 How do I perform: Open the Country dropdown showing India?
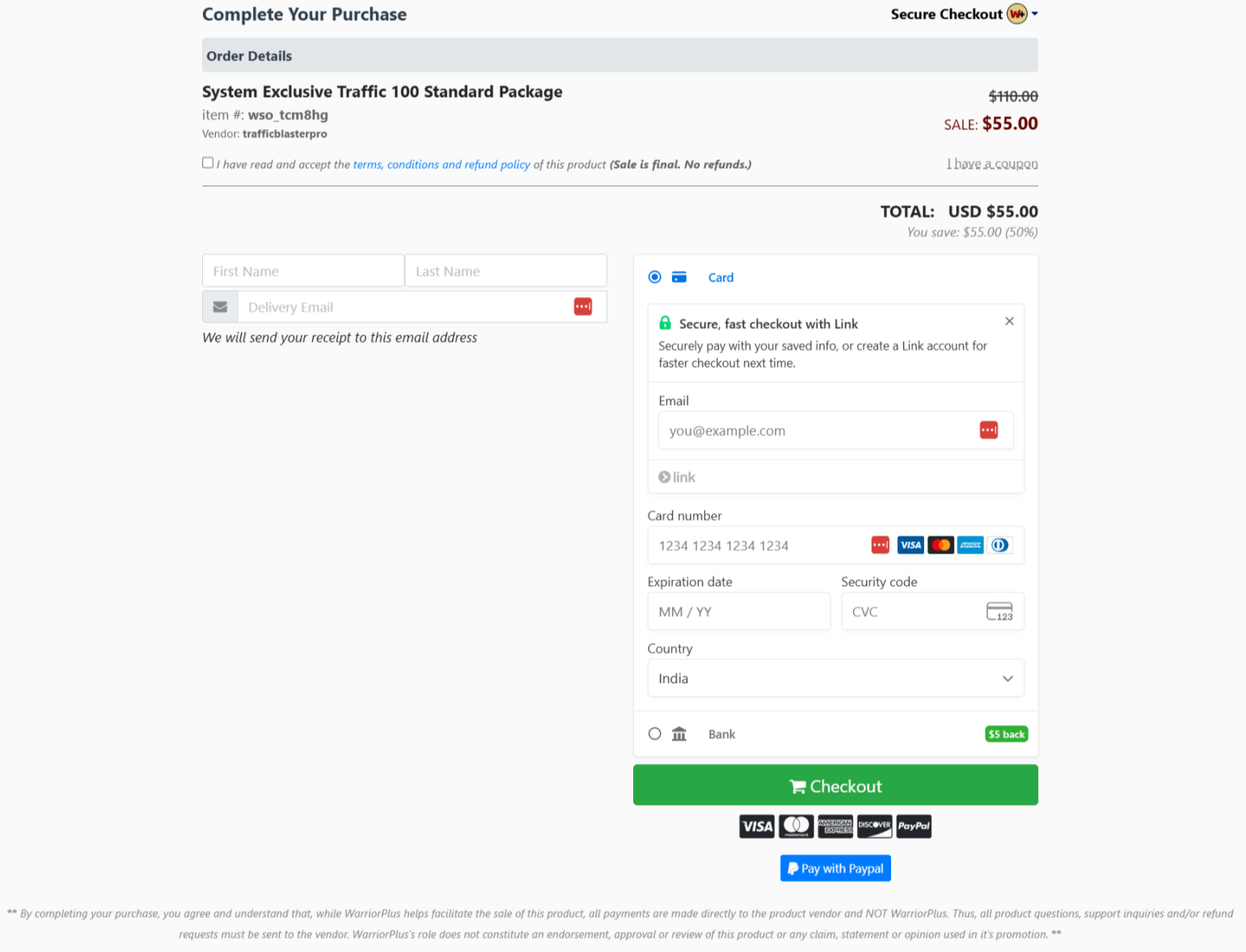coord(835,678)
